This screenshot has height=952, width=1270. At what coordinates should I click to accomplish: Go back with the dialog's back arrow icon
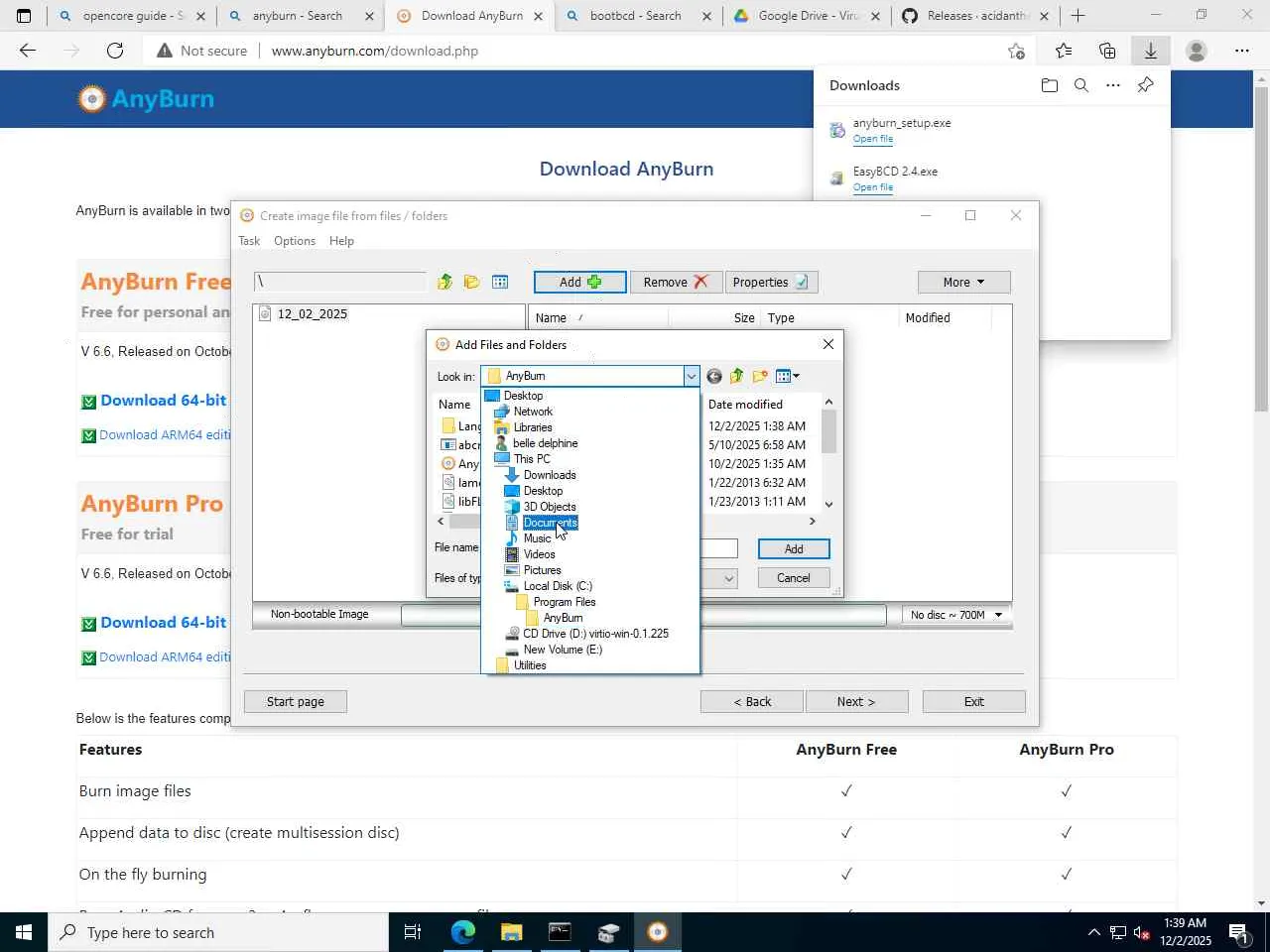714,376
